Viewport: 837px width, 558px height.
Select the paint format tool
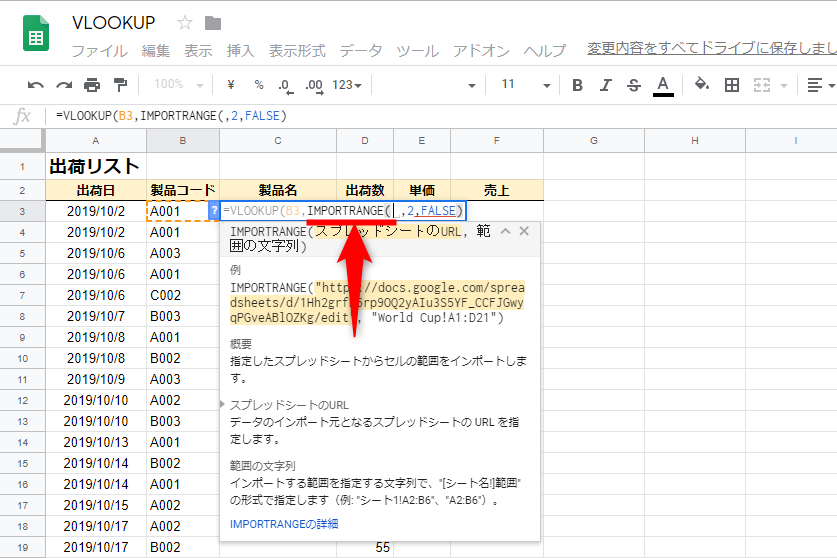coord(121,85)
